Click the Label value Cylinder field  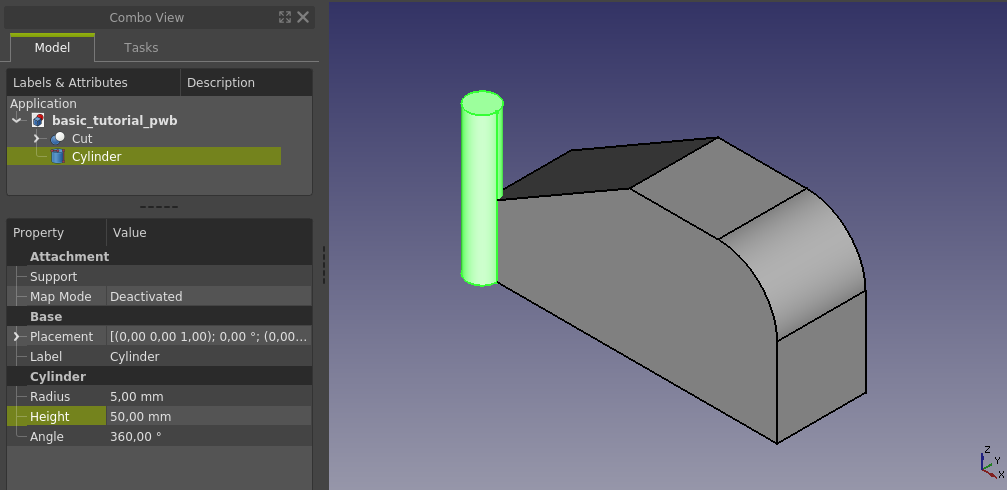click(209, 356)
